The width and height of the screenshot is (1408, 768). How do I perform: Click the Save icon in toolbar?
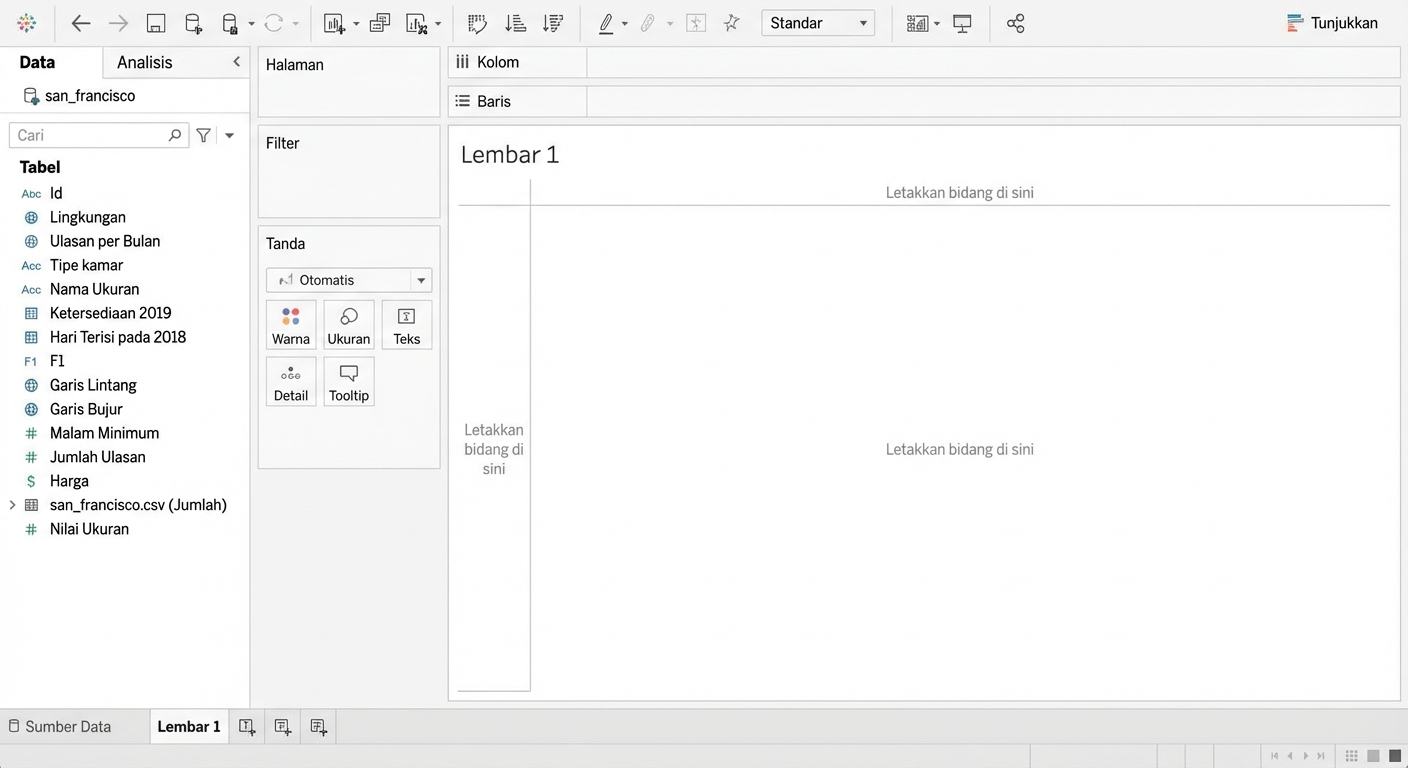click(x=155, y=24)
